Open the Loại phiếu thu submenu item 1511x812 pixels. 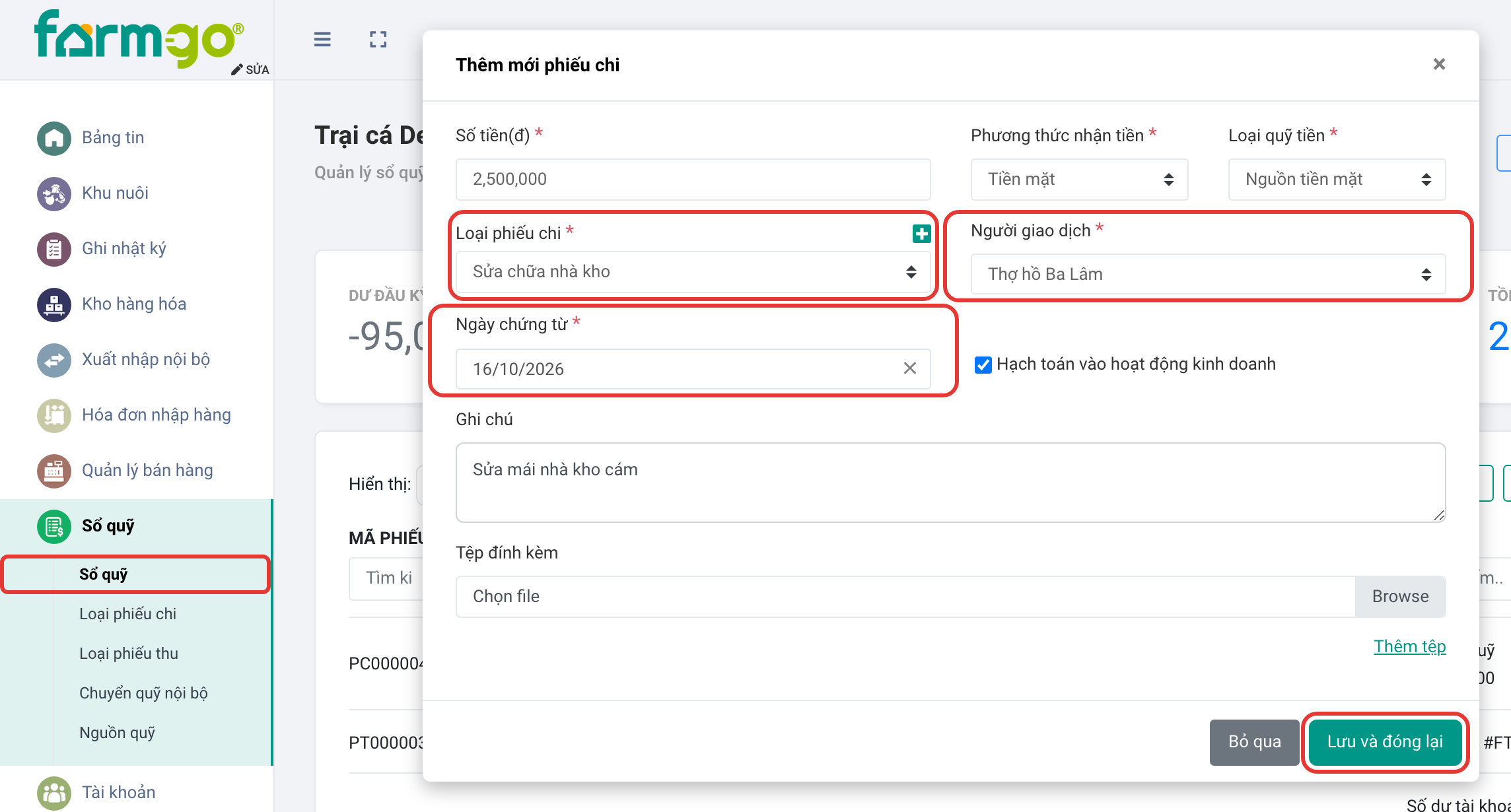coord(129,653)
